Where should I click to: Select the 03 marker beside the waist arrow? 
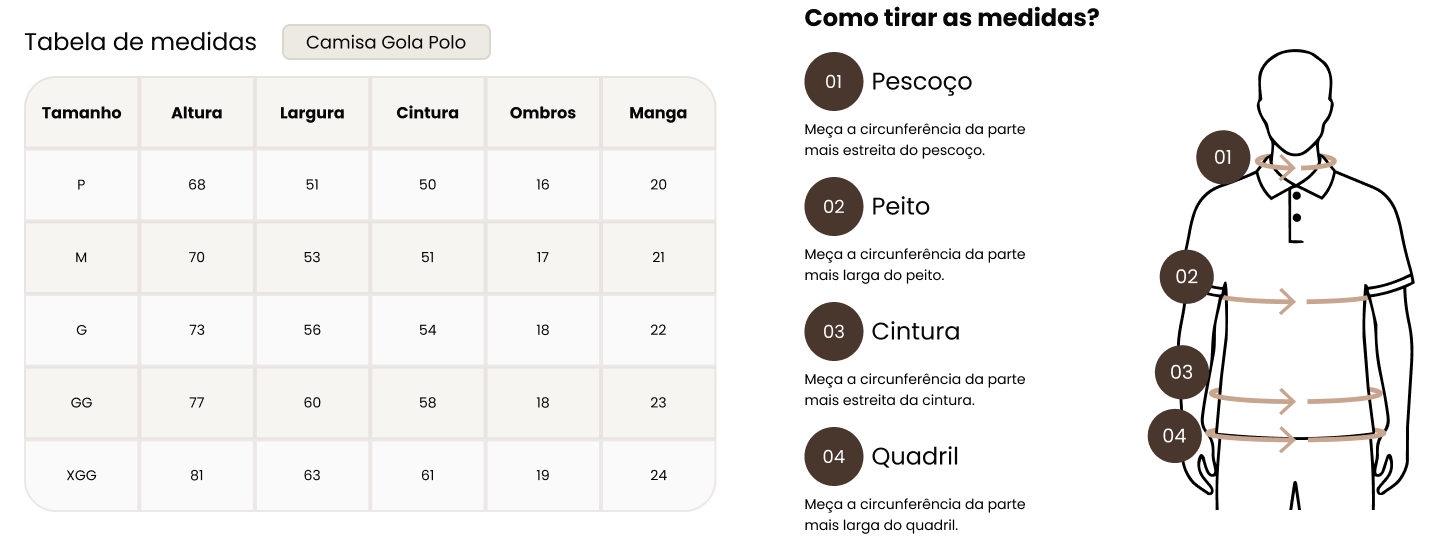pyautogui.click(x=1181, y=372)
